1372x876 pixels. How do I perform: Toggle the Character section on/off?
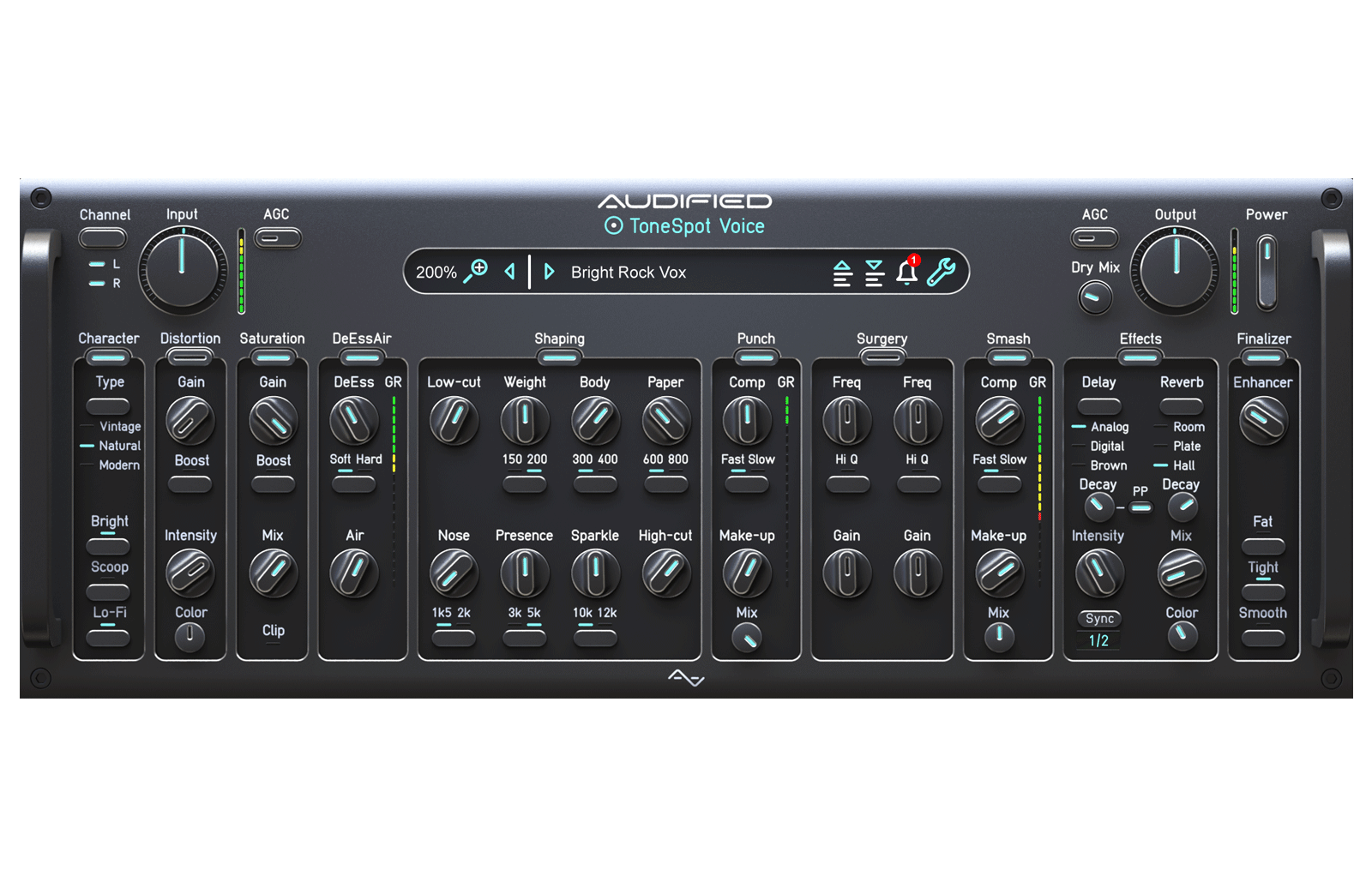point(108,357)
